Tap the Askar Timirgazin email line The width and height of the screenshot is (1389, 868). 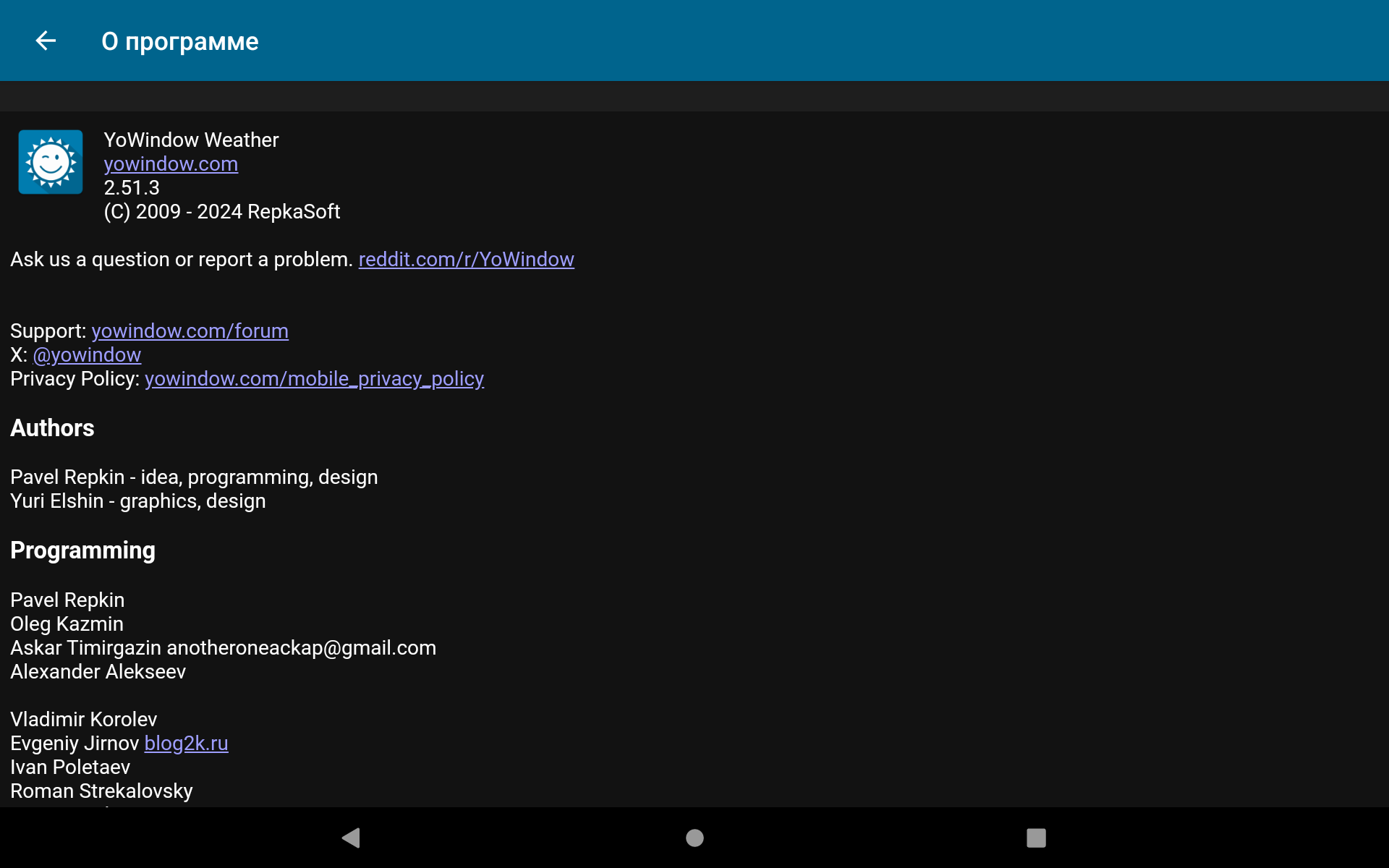[x=224, y=648]
